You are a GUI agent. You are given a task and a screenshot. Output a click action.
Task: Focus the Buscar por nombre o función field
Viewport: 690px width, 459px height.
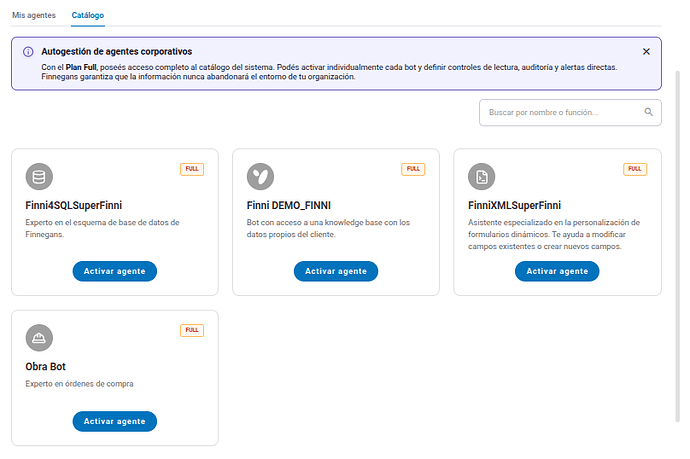click(570, 113)
